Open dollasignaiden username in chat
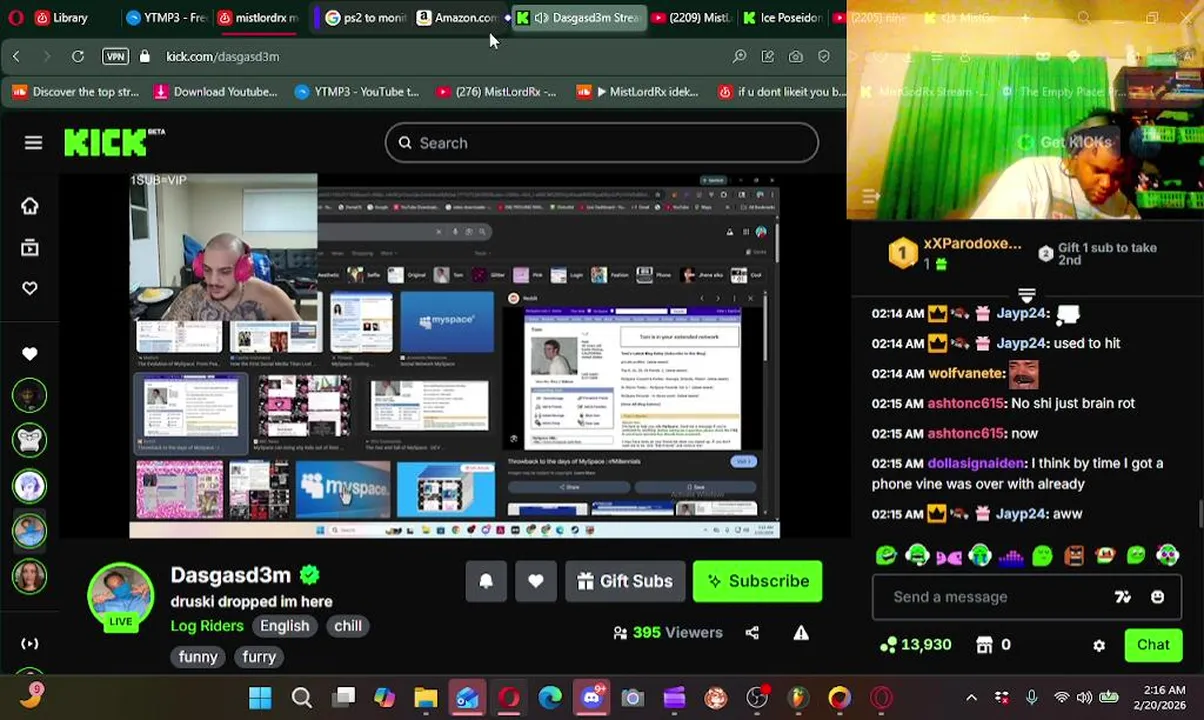Image resolution: width=1204 pixels, height=720 pixels. tap(977, 463)
